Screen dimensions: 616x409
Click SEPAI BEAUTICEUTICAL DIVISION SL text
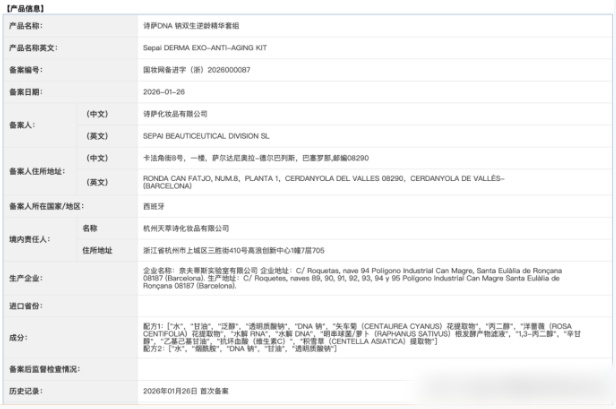[x=206, y=136]
